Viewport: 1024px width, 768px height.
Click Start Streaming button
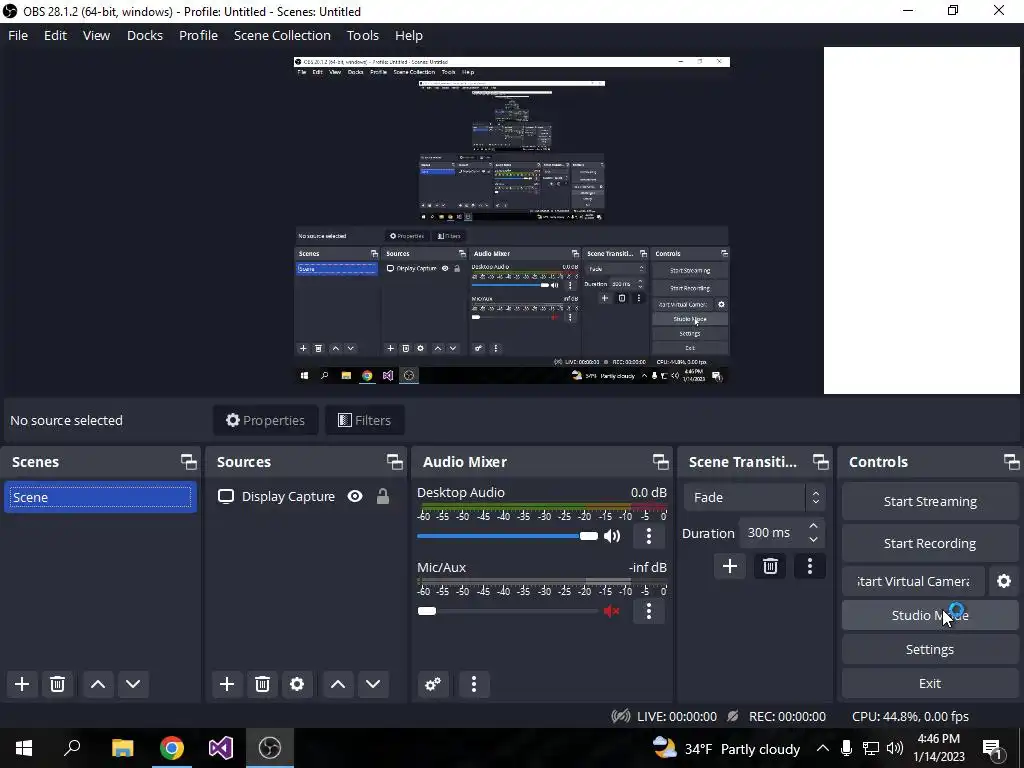(930, 502)
